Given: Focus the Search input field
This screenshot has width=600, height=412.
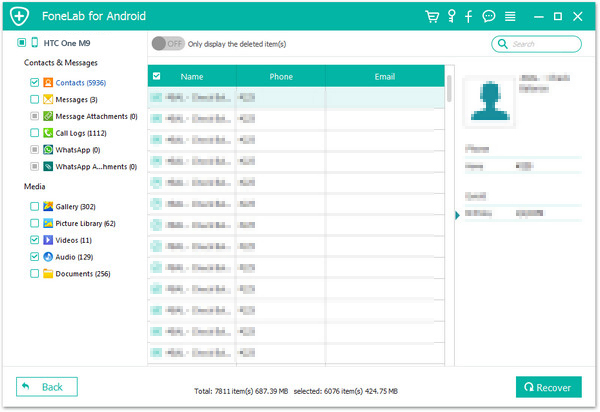Looking at the screenshot, I should point(536,44).
